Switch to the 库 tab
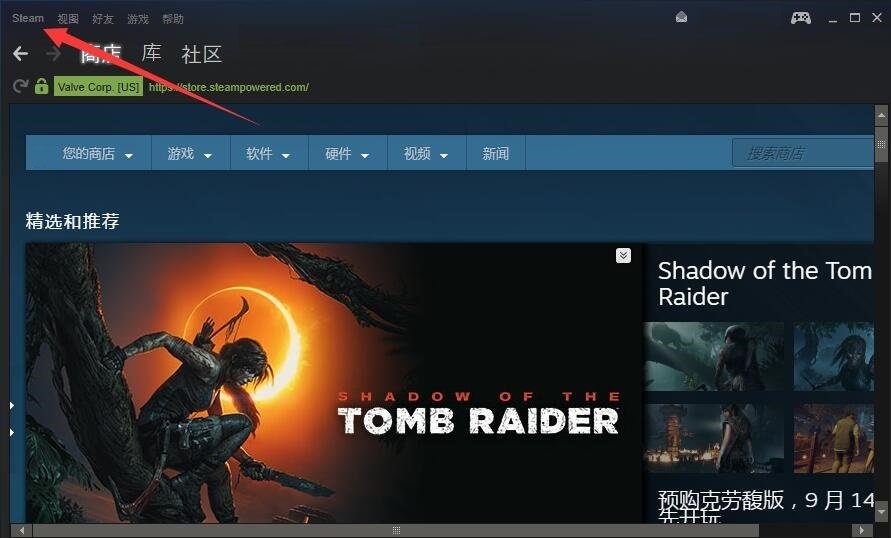Image resolution: width=891 pixels, height=538 pixels. click(x=152, y=53)
